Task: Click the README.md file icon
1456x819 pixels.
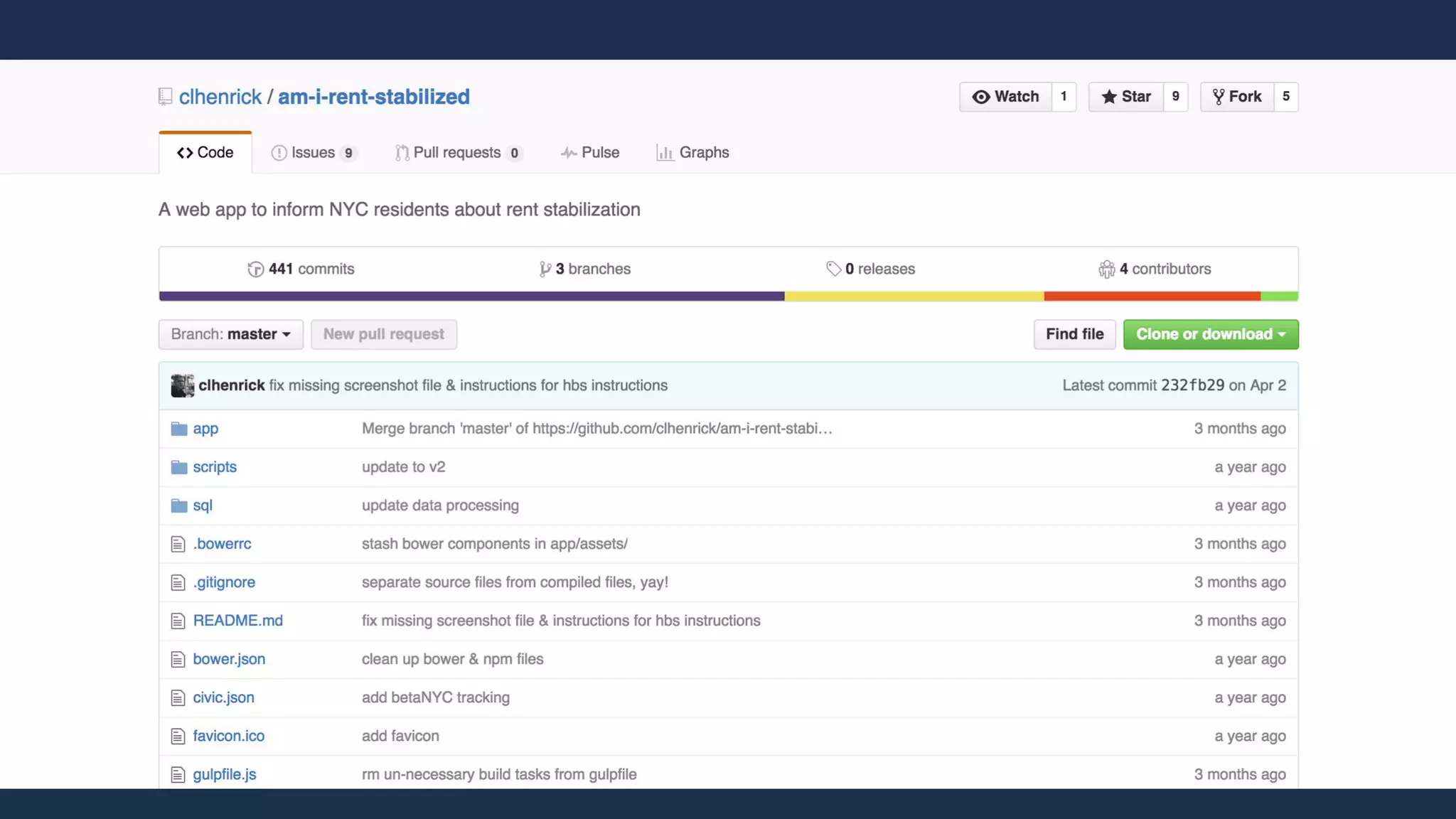Action: (178, 621)
